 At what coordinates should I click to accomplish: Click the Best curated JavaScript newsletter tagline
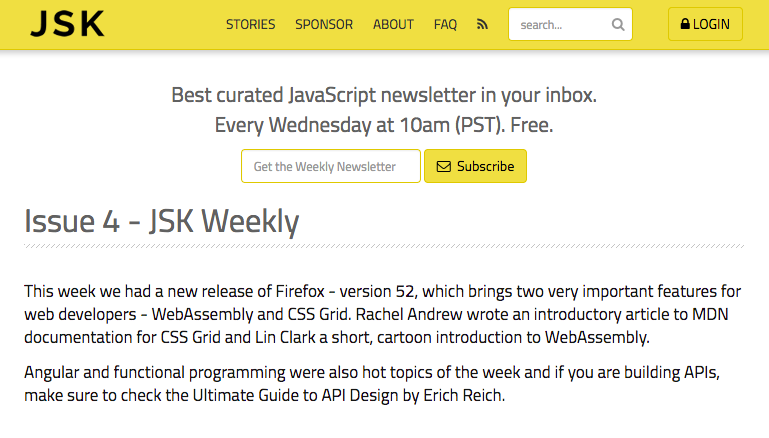[x=384, y=95]
